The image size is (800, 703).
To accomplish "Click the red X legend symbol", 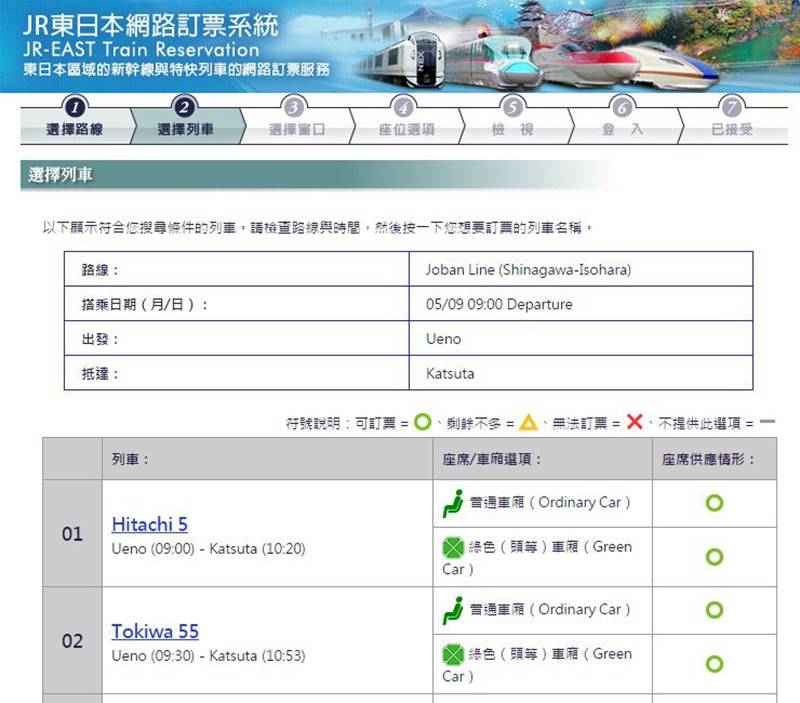I will coord(634,422).
